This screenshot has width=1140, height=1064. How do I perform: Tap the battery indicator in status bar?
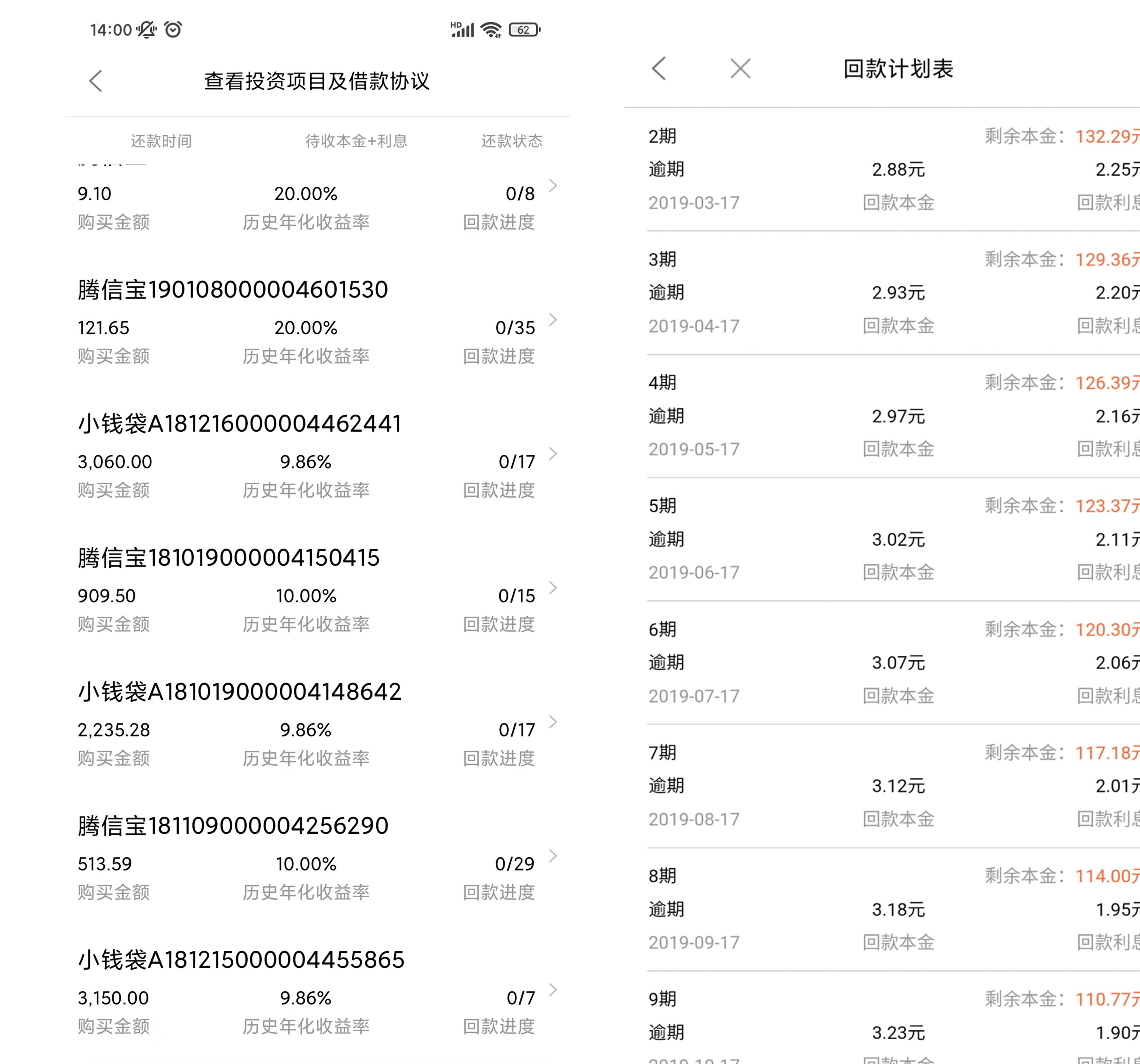[523, 29]
